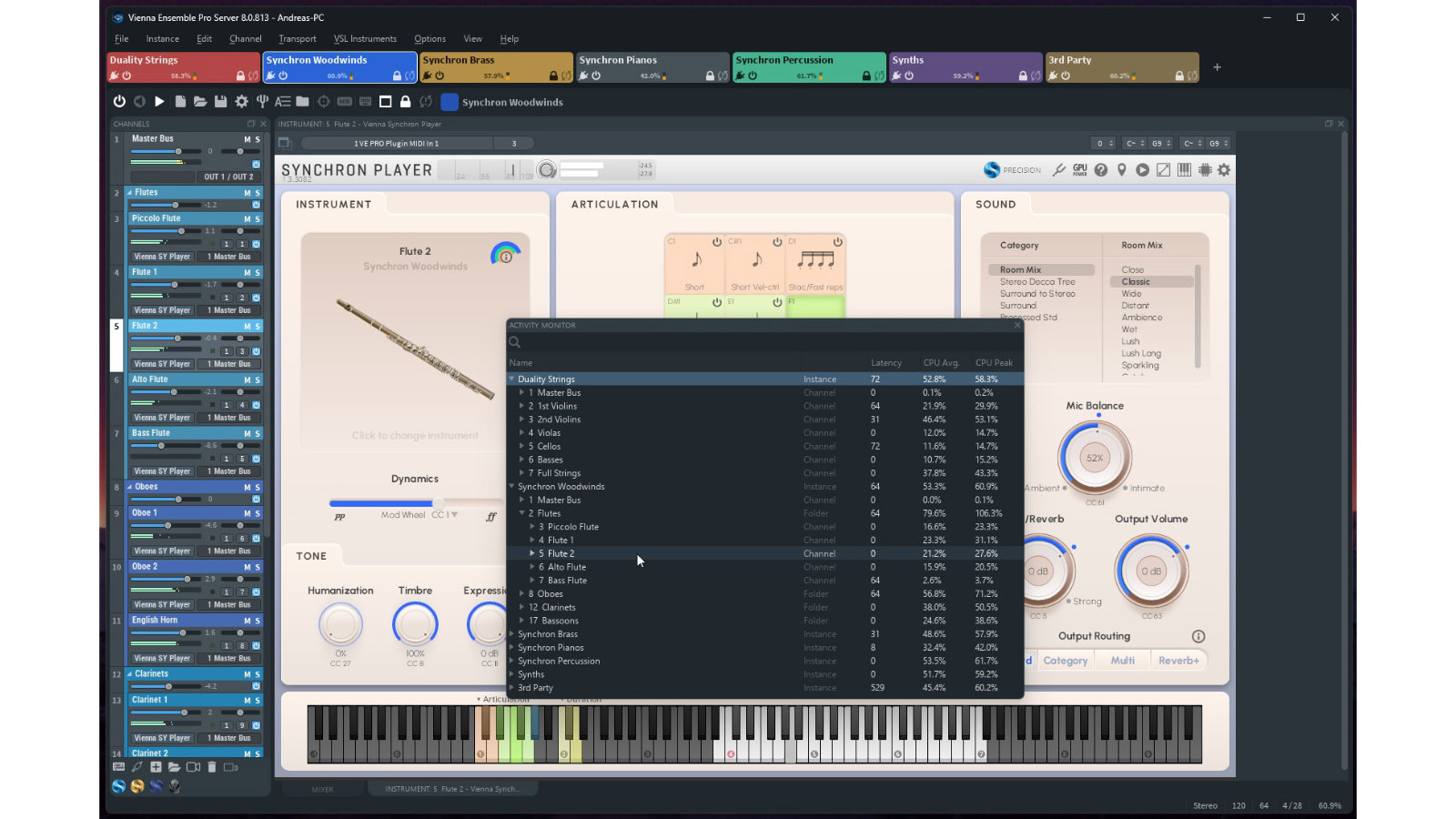Open preferences gear in main toolbar

(x=241, y=102)
